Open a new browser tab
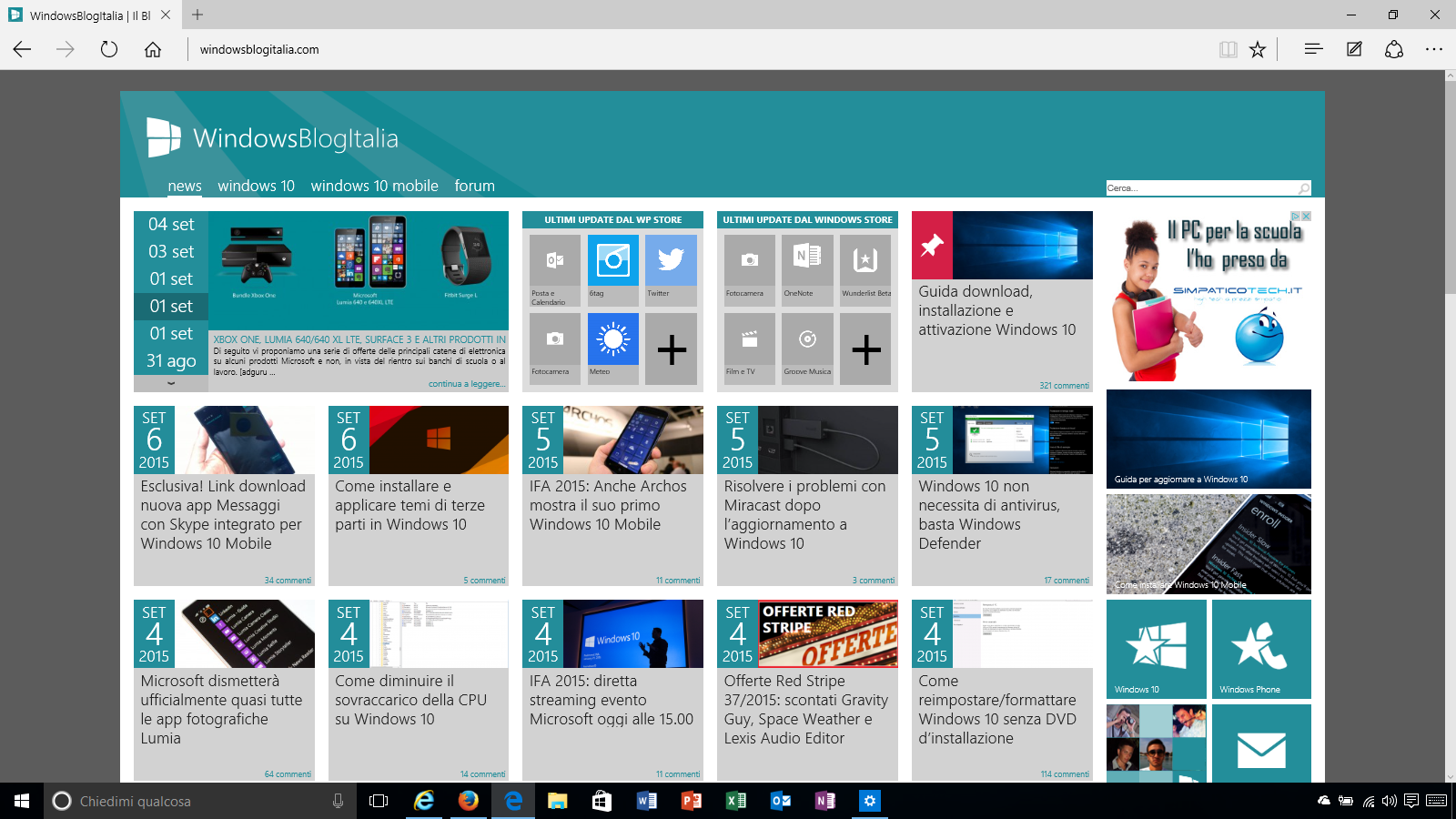The height and width of the screenshot is (819, 1456). tap(197, 15)
